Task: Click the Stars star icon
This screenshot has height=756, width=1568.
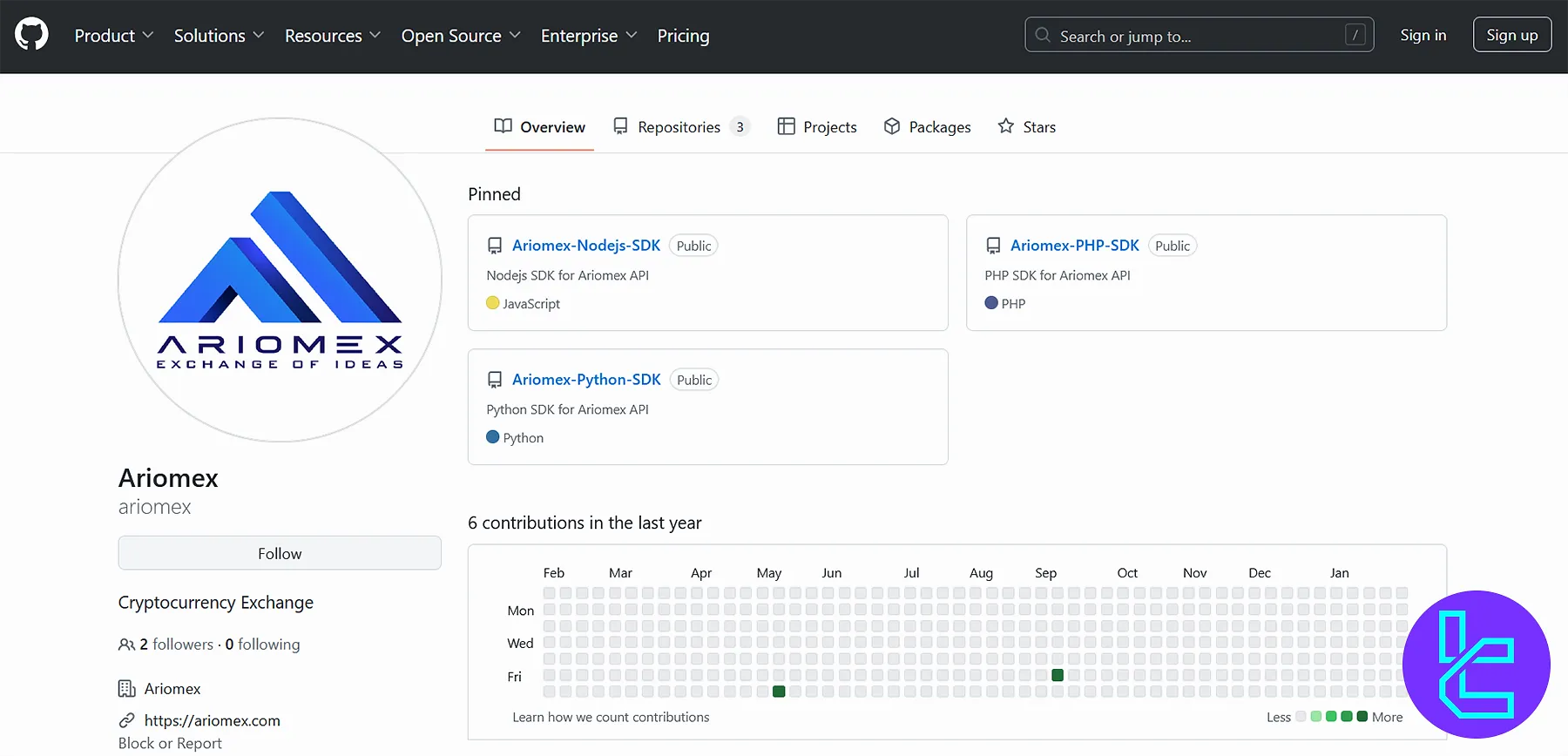Action: click(x=1006, y=126)
